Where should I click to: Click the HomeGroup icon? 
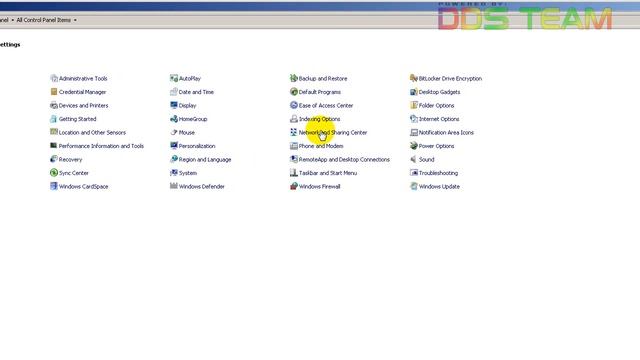click(x=174, y=119)
